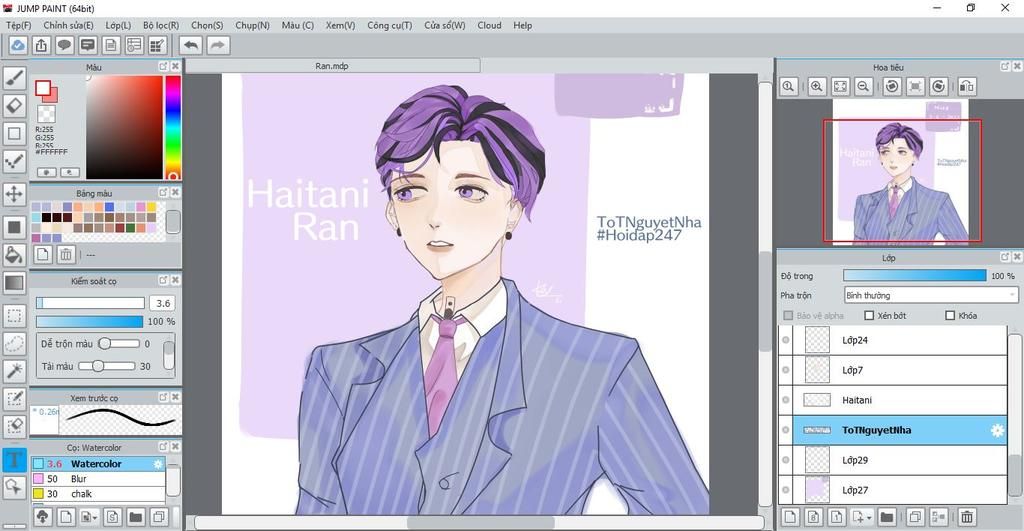Screen dimensions: 1024x531
Task: Open the Chỉnh sửa(E) menu
Action: pos(69,25)
